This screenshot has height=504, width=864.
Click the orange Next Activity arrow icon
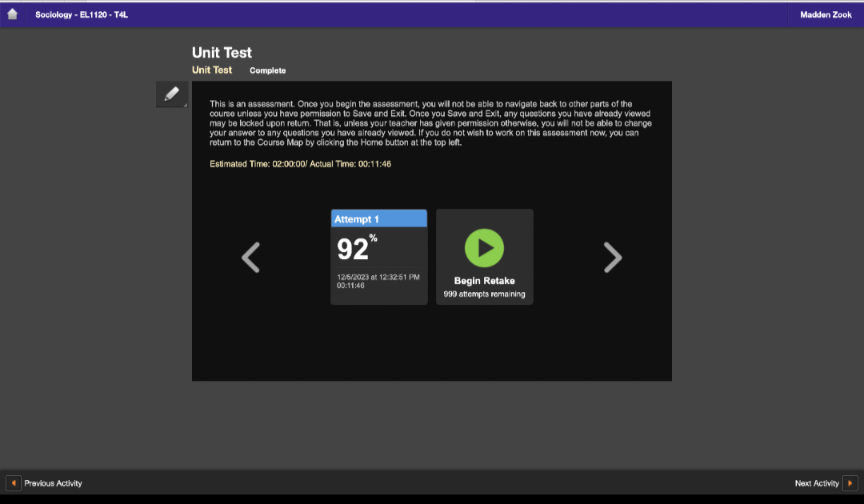(849, 483)
